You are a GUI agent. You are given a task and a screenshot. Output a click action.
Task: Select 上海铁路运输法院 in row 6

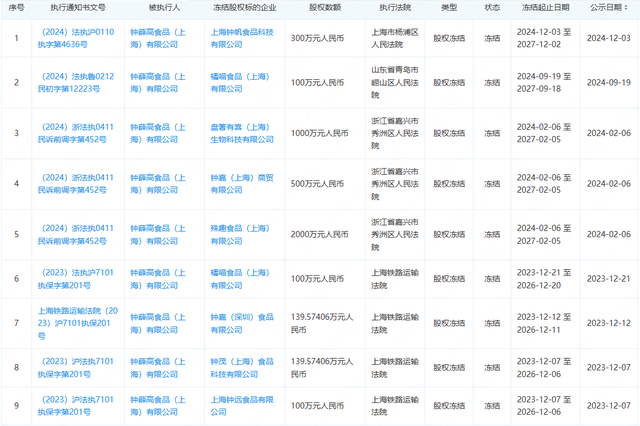[x=395, y=279]
